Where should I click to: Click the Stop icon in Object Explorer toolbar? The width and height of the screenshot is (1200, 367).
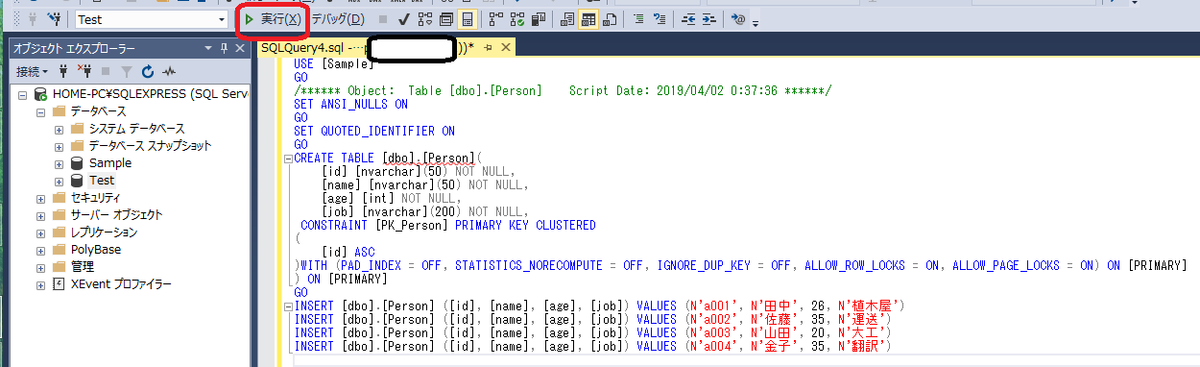(107, 71)
